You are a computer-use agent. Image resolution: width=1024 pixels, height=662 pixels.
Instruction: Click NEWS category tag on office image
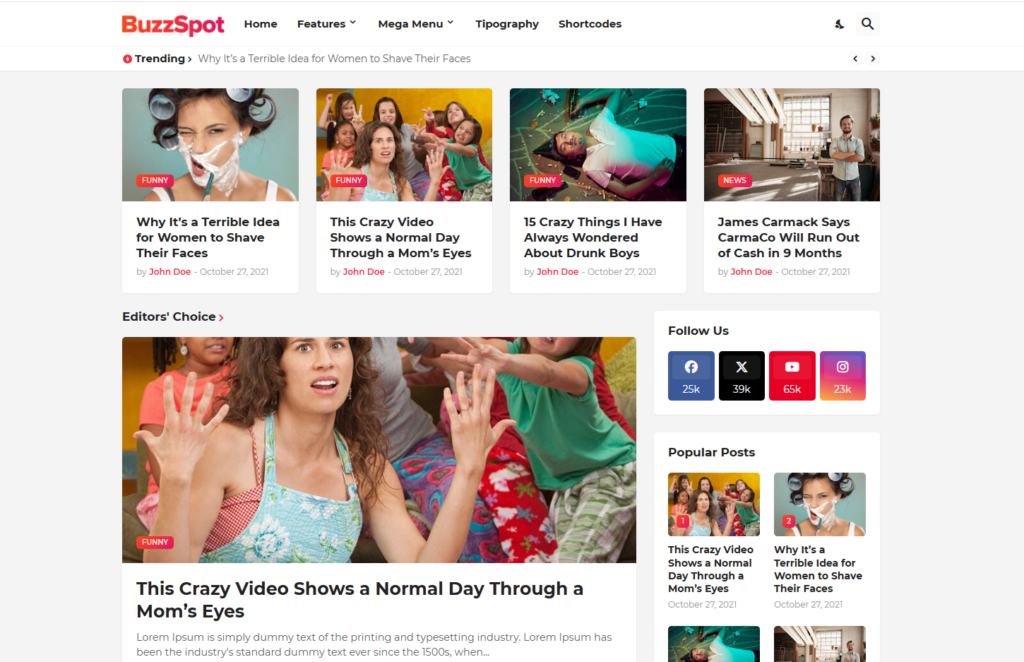734,181
